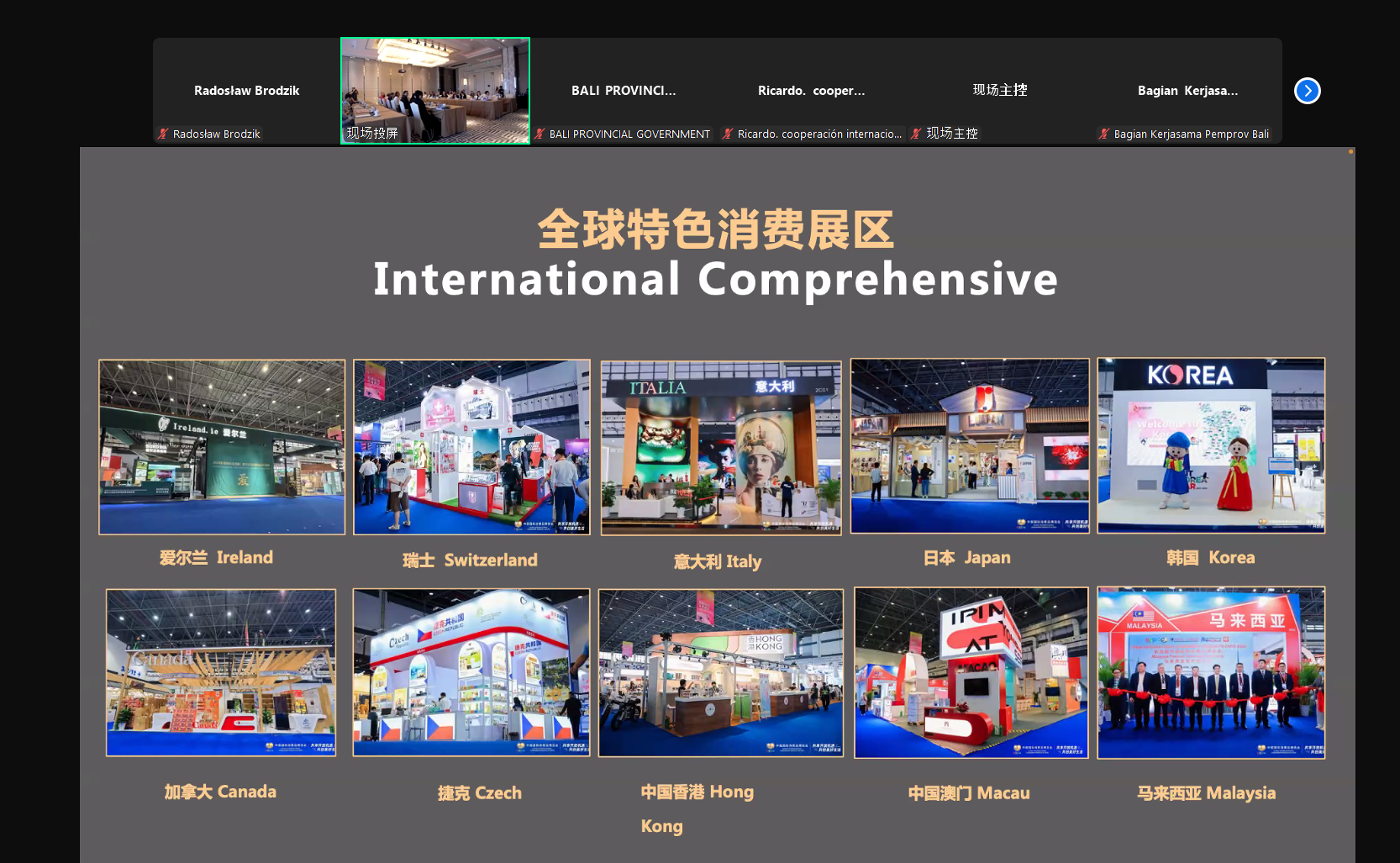
Task: Select the Bagian Kerjasa... participant tile
Action: click(x=1188, y=91)
